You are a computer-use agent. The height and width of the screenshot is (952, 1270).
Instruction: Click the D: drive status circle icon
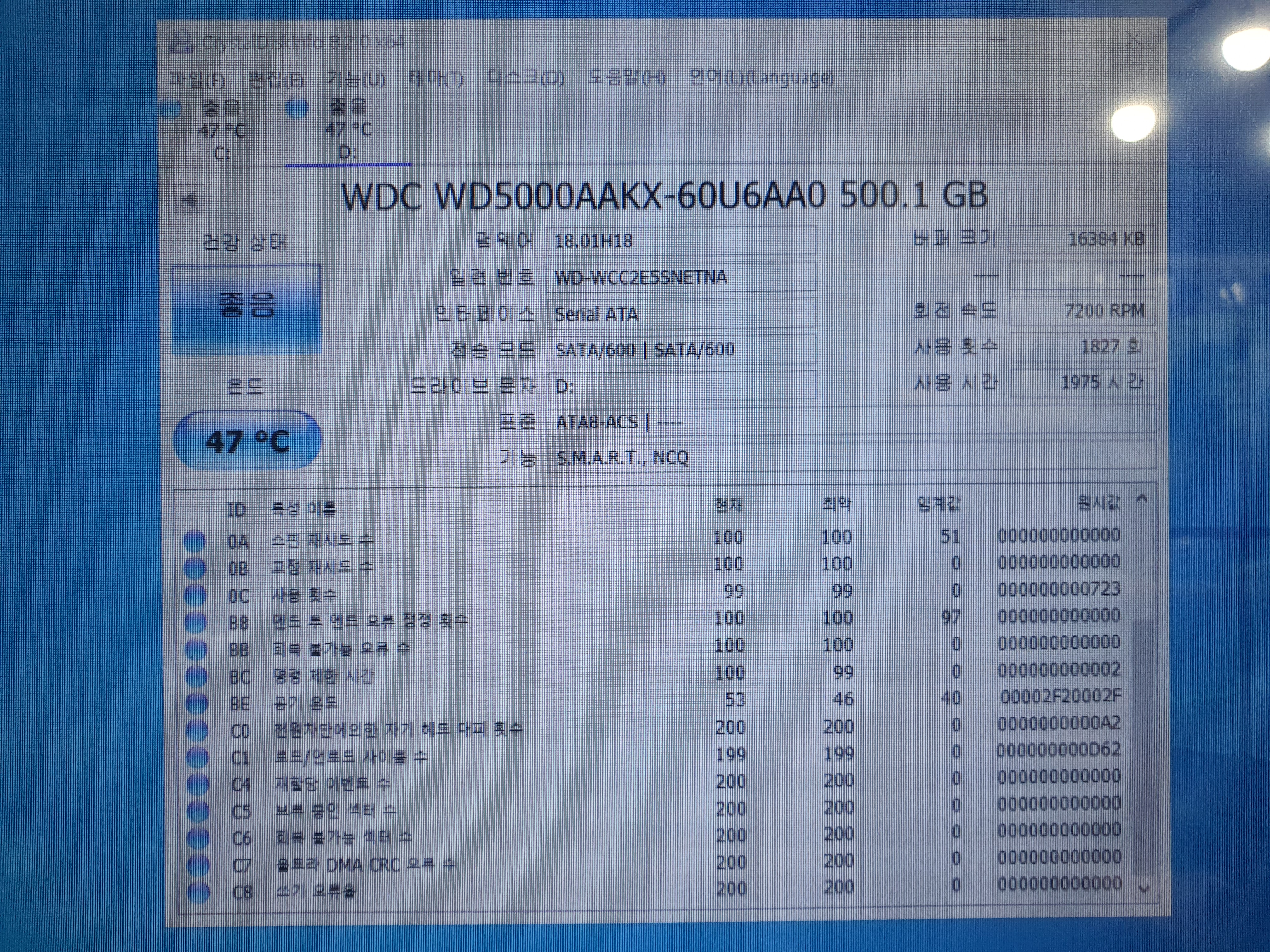coord(297,108)
